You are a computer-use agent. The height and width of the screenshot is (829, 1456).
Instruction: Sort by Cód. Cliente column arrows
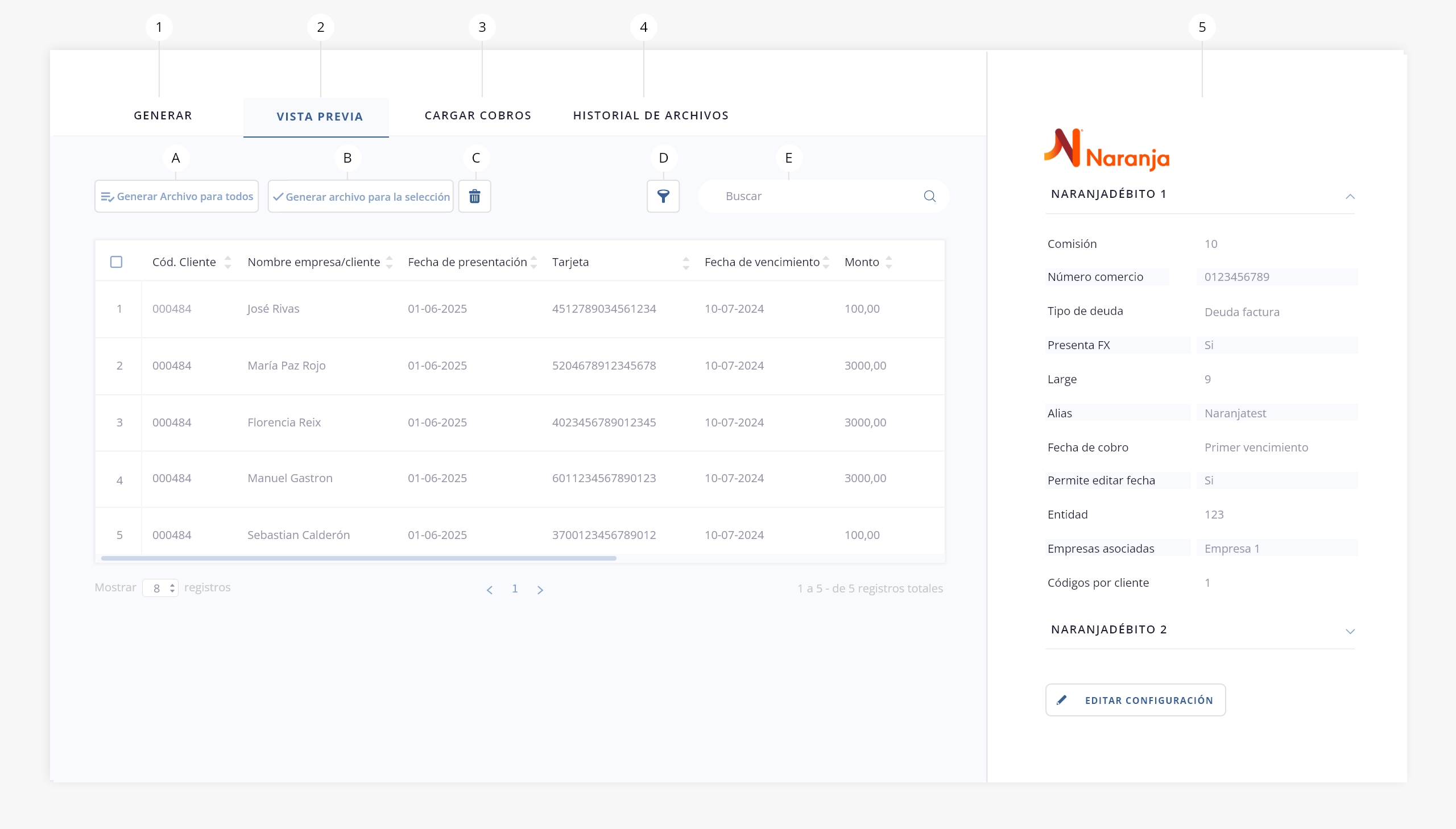pyautogui.click(x=227, y=263)
